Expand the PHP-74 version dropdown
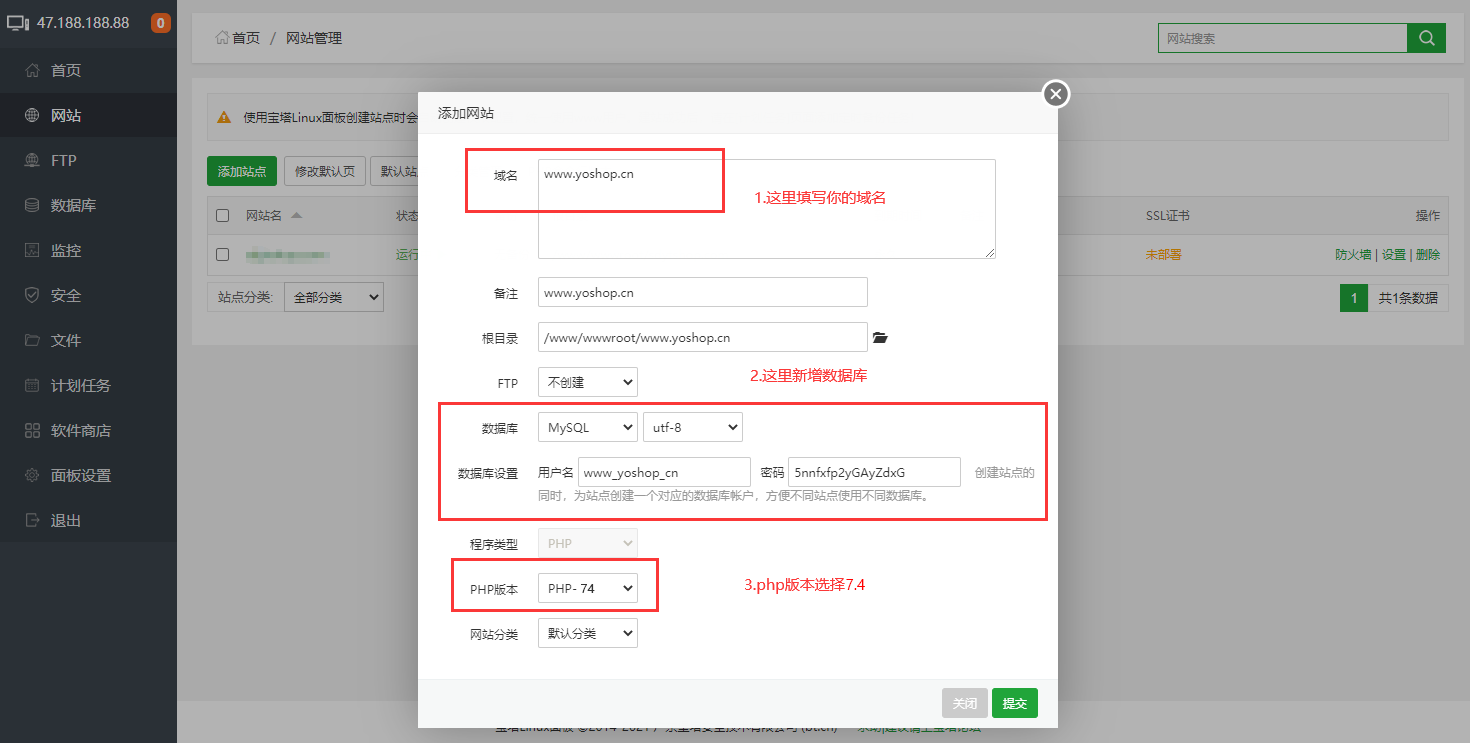1470x743 pixels. [x=588, y=588]
